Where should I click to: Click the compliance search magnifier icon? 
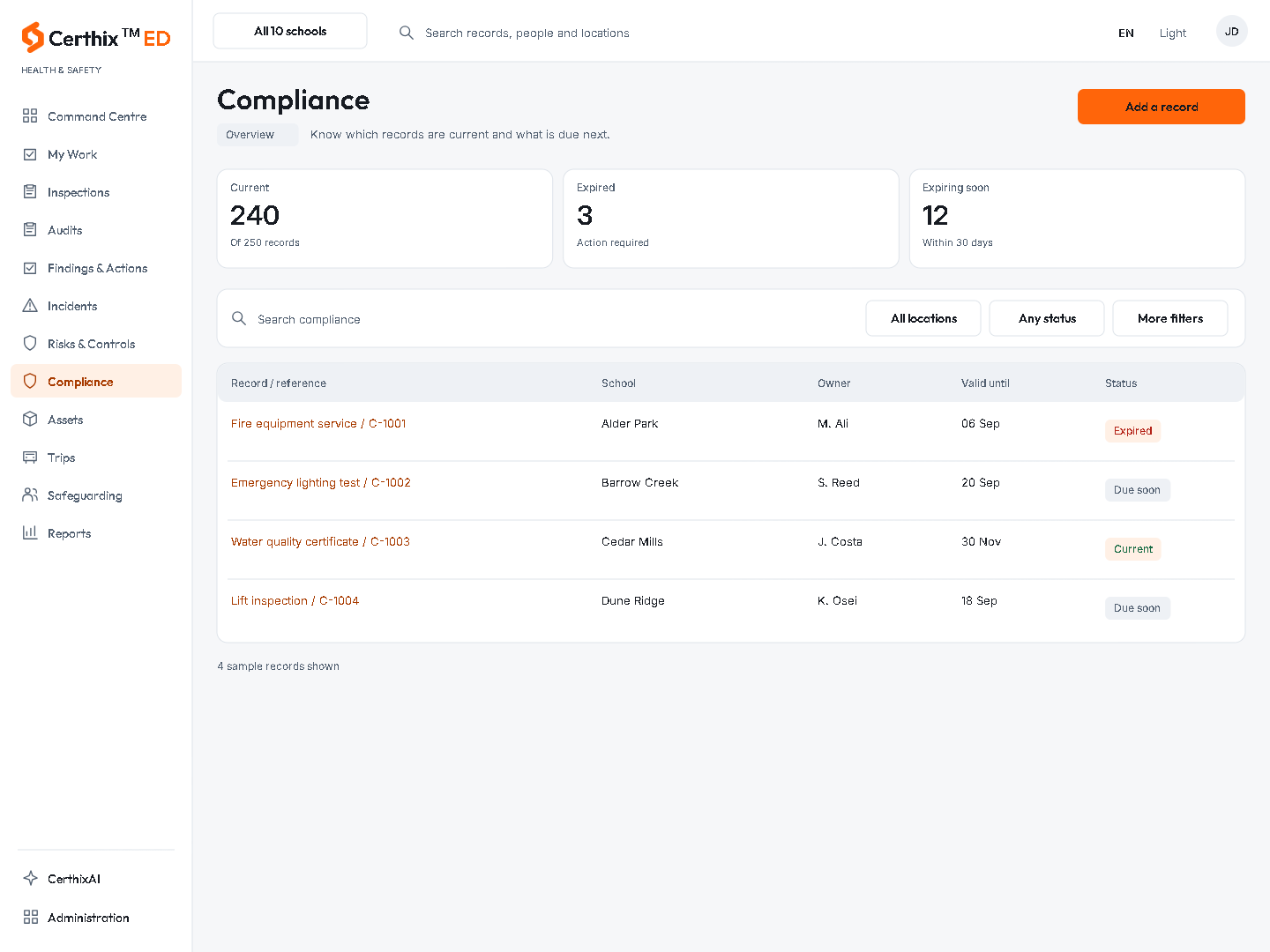click(239, 318)
